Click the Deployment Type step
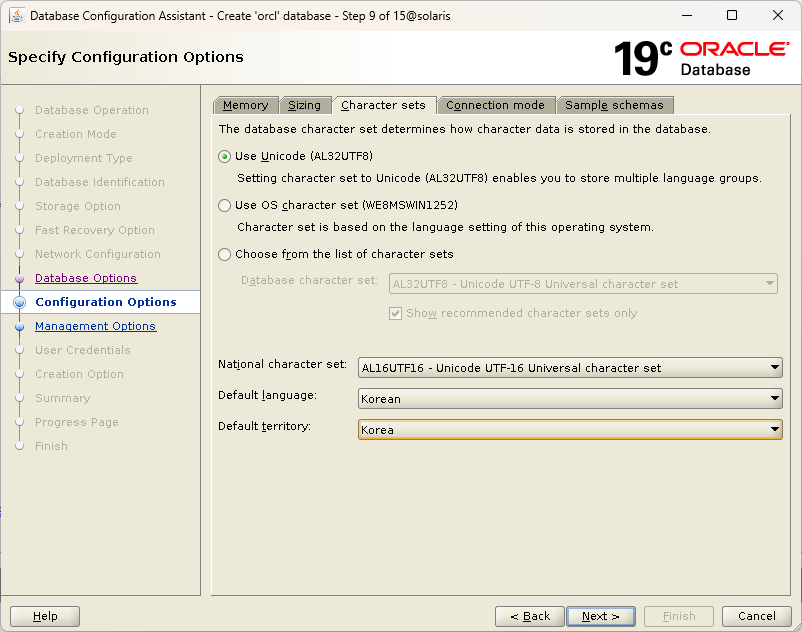Screen dimensions: 802x632 pos(84,158)
